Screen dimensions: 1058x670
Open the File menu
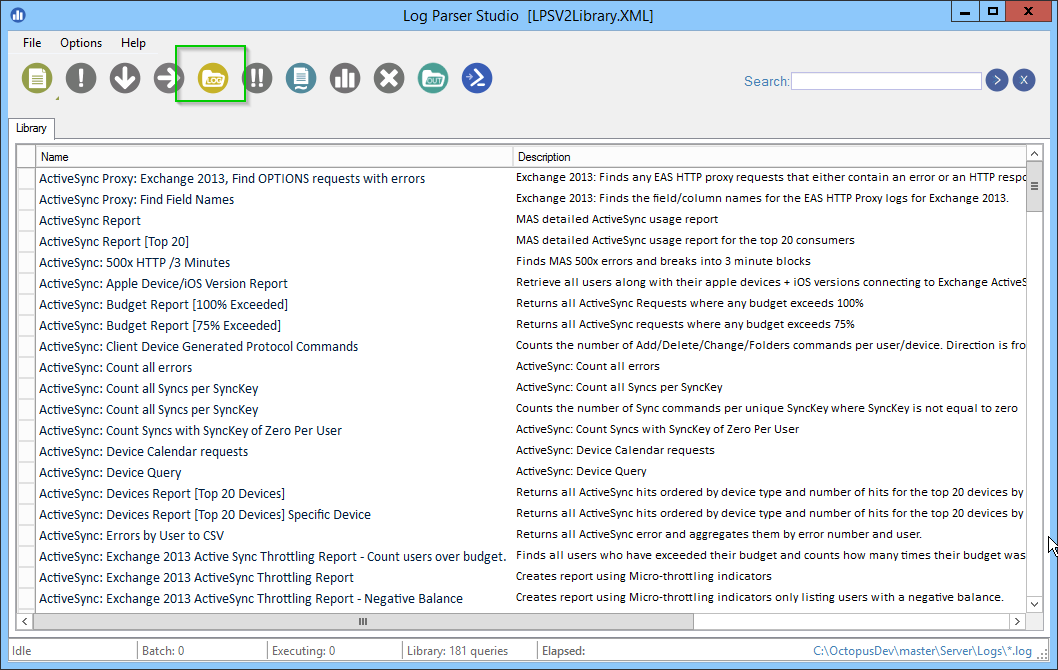32,43
